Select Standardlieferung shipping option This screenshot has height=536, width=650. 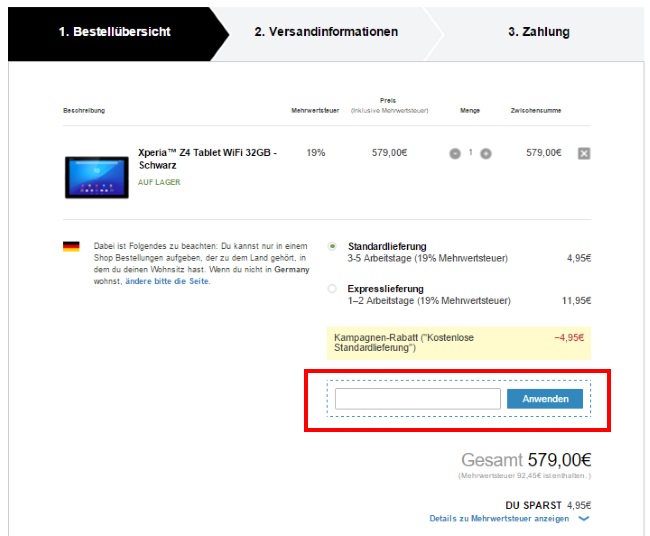tap(332, 246)
